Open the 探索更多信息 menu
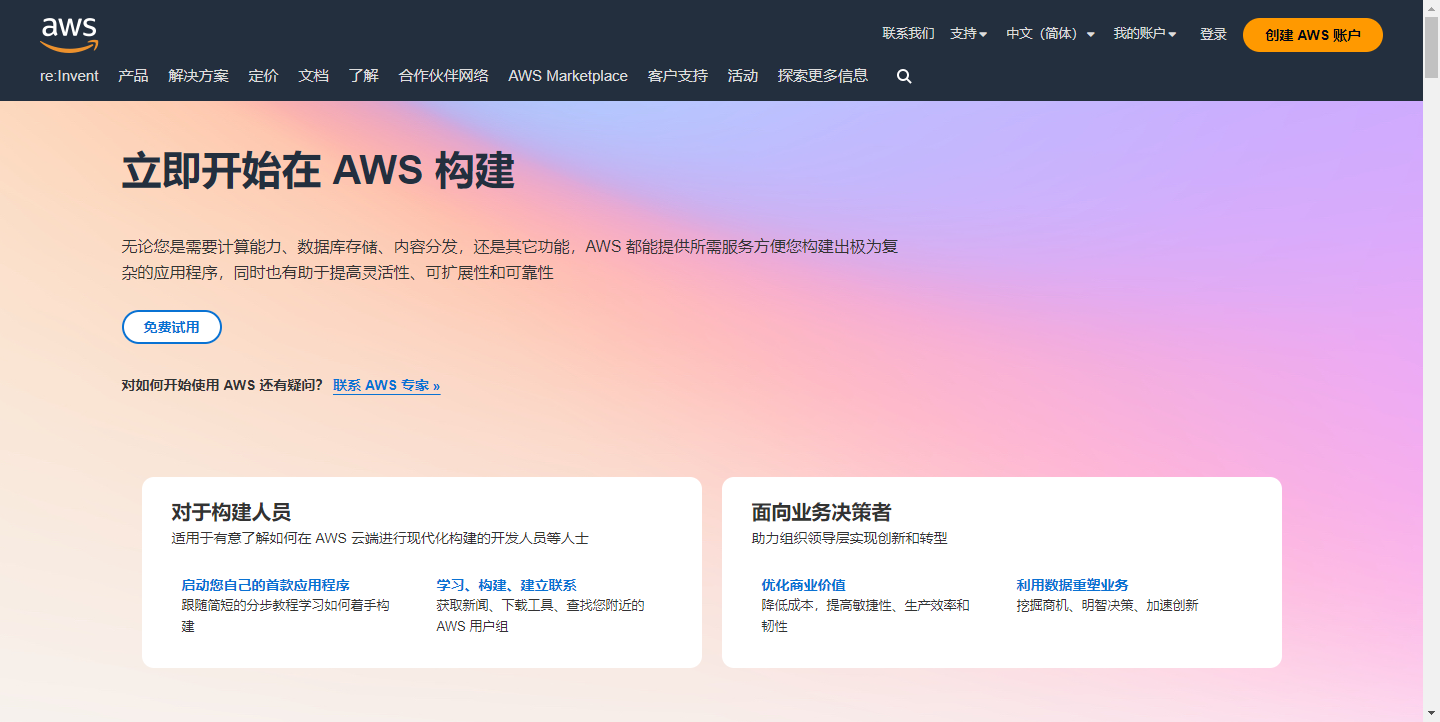Screen dimensions: 1440x722 823,76
